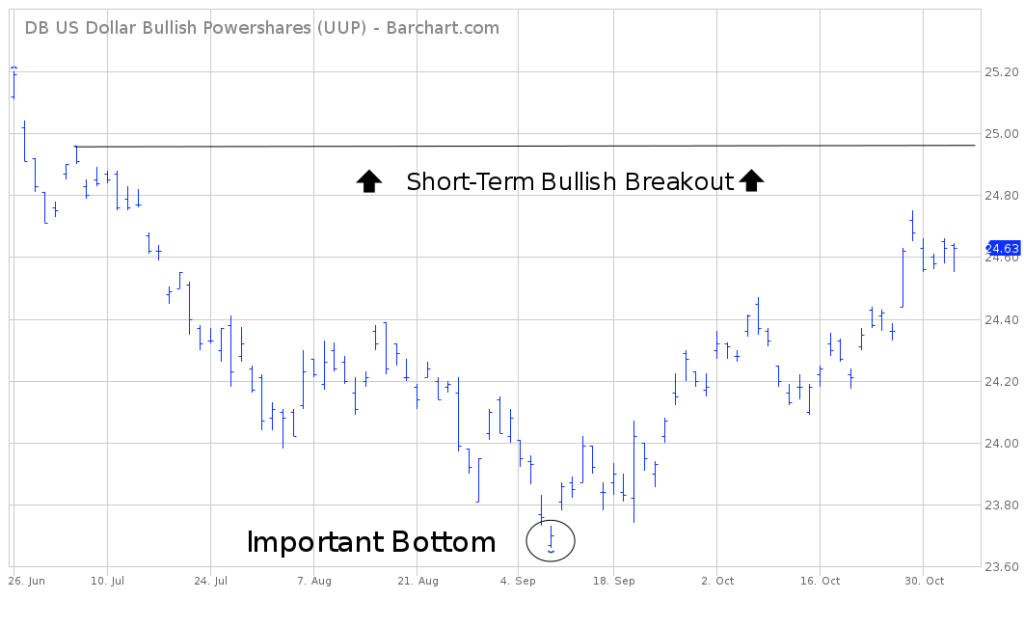Screen dimensions: 1024x627
Task: Click the horizontal resistance line near 25.00
Action: 525,146
